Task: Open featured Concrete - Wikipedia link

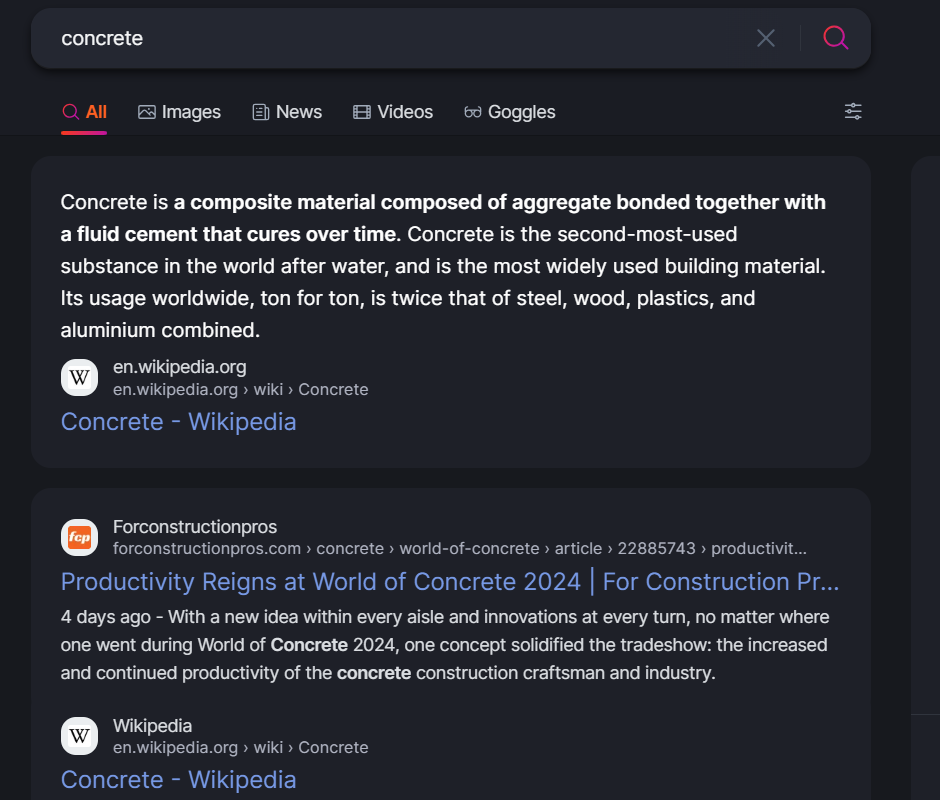Action: [x=178, y=421]
